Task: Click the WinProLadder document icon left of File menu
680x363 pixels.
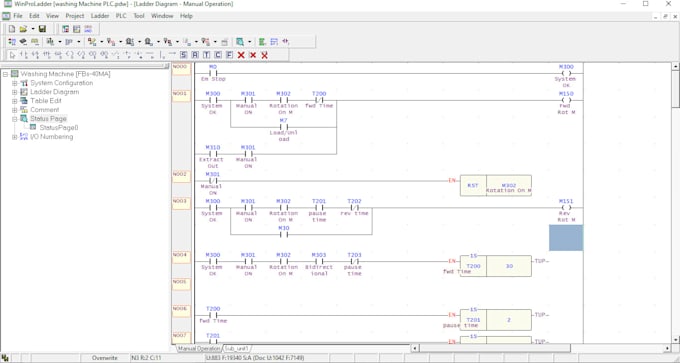Action: coord(6,16)
